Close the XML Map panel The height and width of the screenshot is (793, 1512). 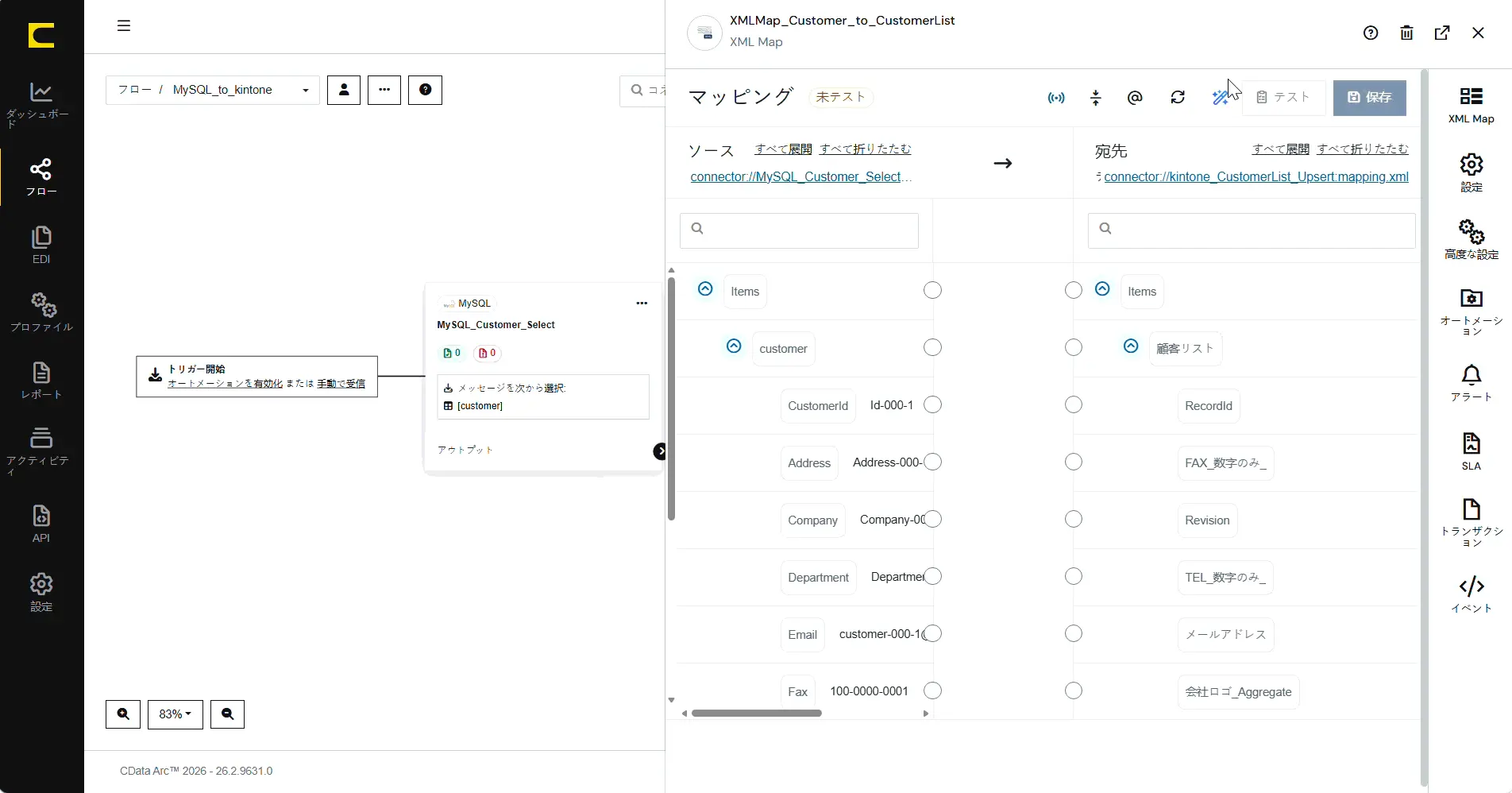click(1478, 33)
